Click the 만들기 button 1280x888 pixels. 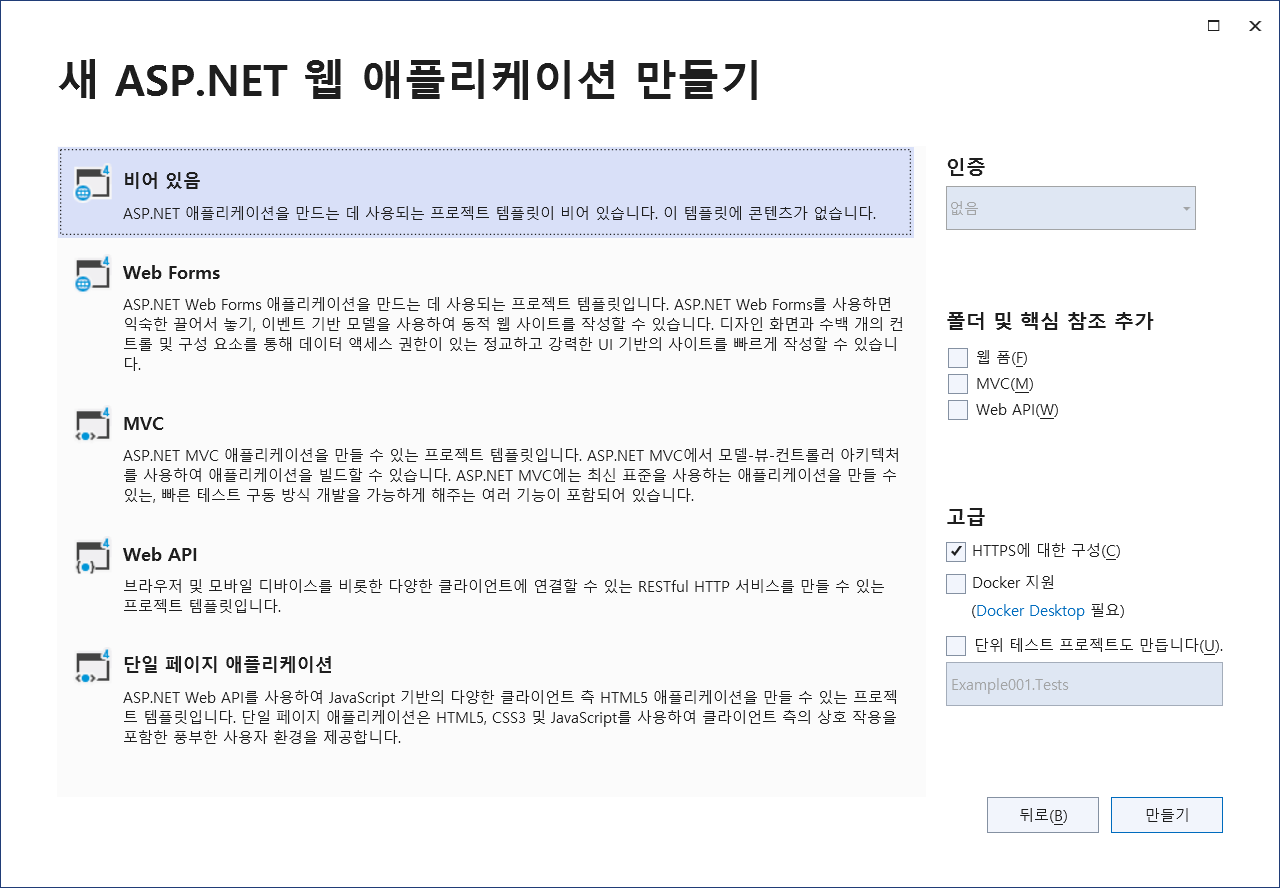point(1167,815)
